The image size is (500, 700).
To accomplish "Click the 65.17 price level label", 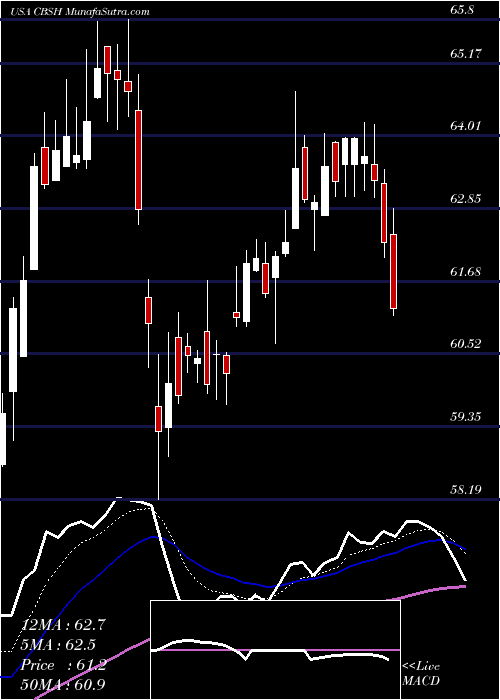I will tap(466, 54).
